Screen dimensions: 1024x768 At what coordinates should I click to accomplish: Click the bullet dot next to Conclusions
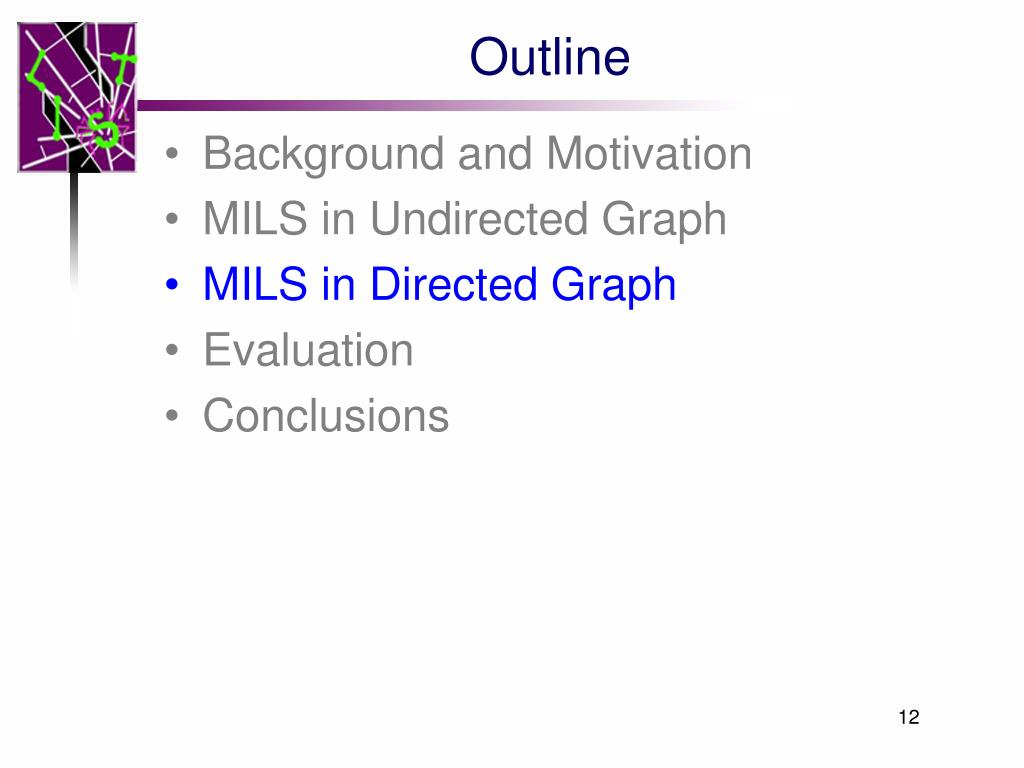click(x=172, y=415)
